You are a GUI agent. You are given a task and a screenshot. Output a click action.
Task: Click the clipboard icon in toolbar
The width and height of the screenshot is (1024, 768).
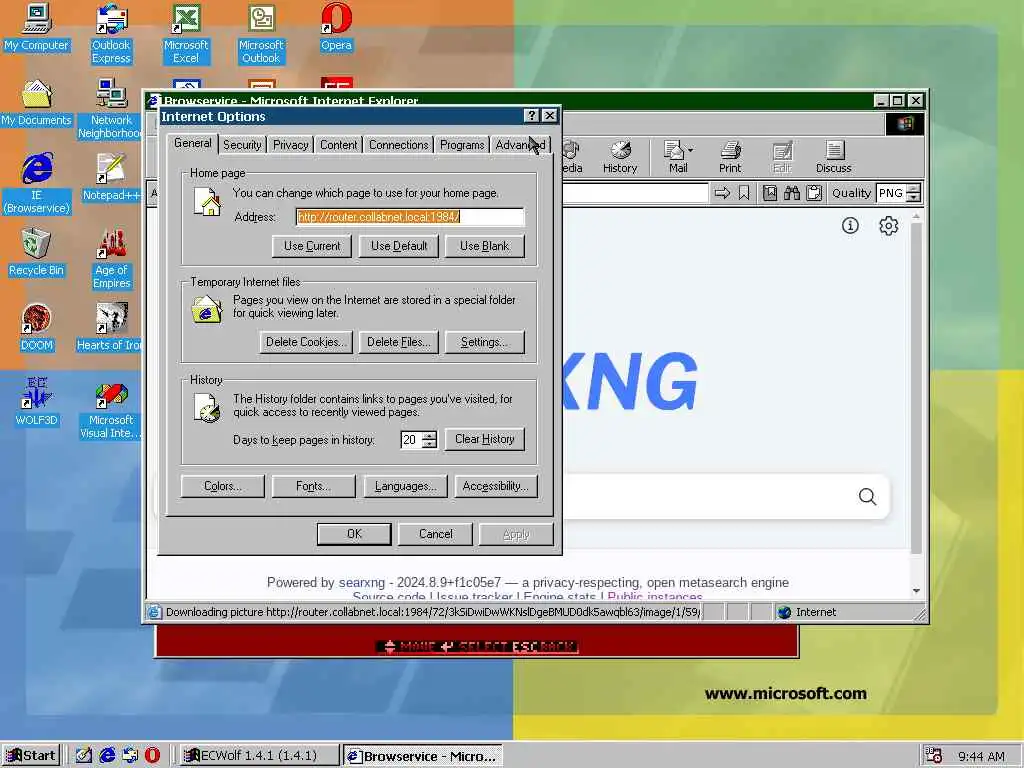click(x=814, y=193)
